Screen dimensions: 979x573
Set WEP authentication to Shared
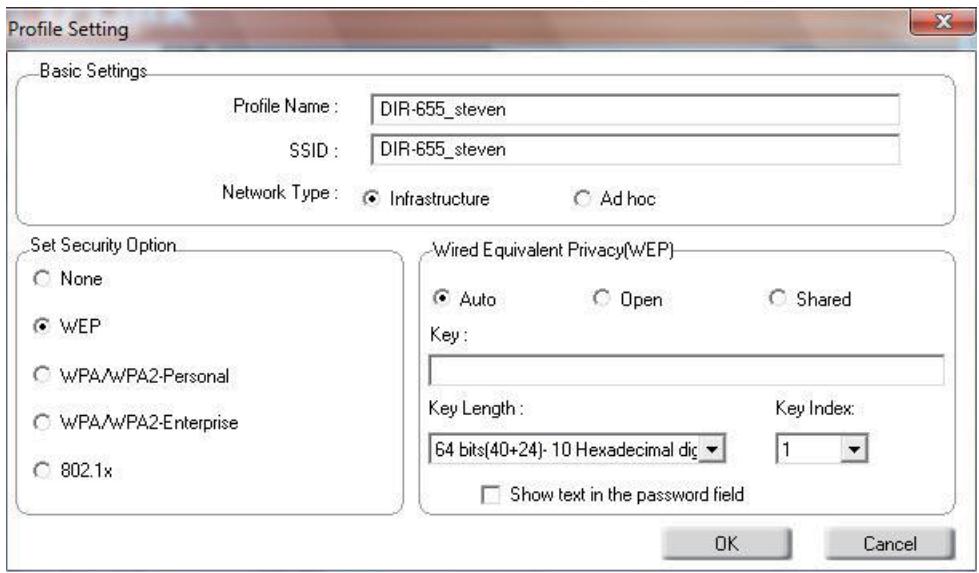point(777,298)
